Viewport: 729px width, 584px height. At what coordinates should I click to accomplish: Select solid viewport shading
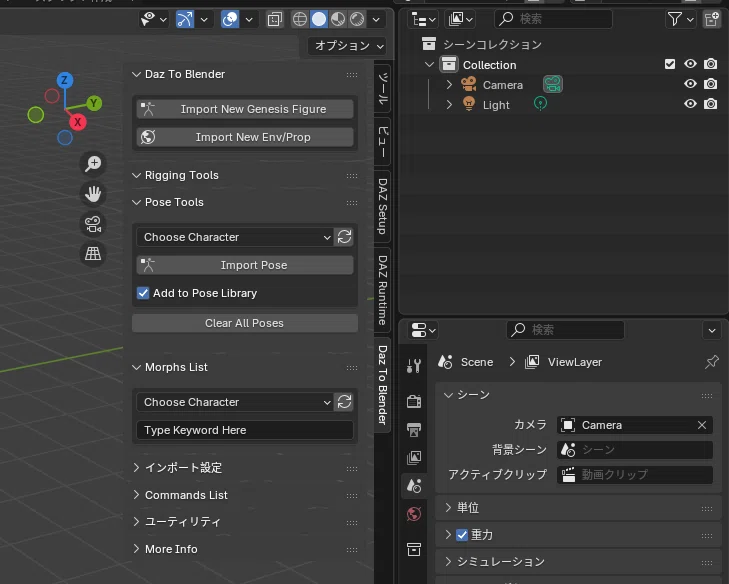[x=319, y=19]
